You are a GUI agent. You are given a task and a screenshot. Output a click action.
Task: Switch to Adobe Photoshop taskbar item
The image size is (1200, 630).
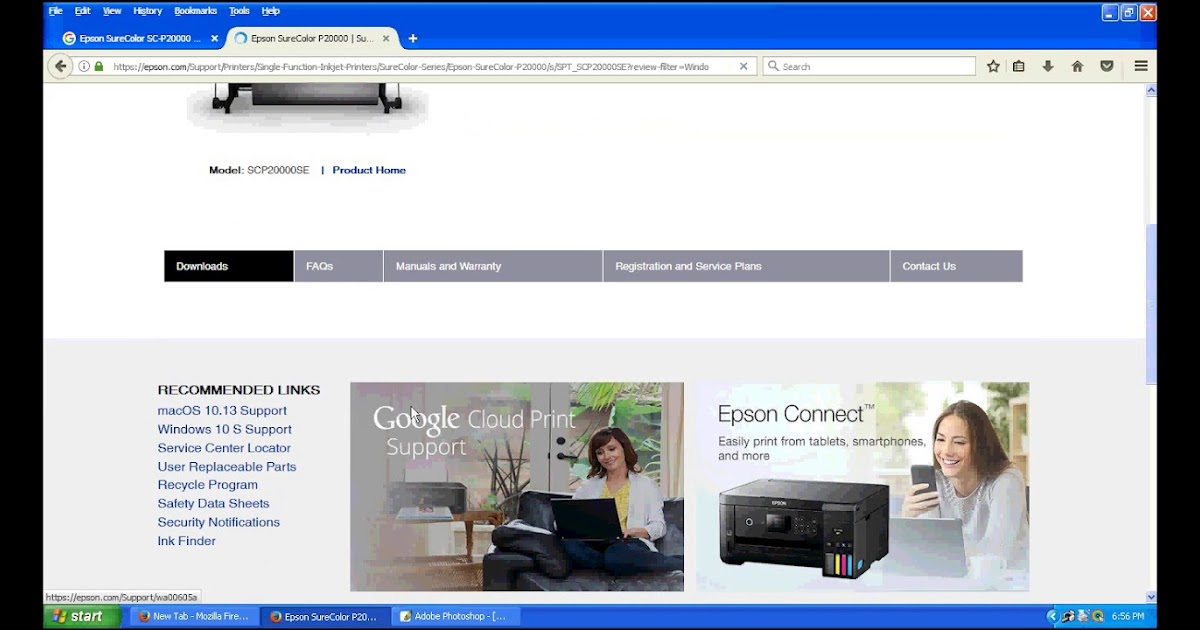454,617
